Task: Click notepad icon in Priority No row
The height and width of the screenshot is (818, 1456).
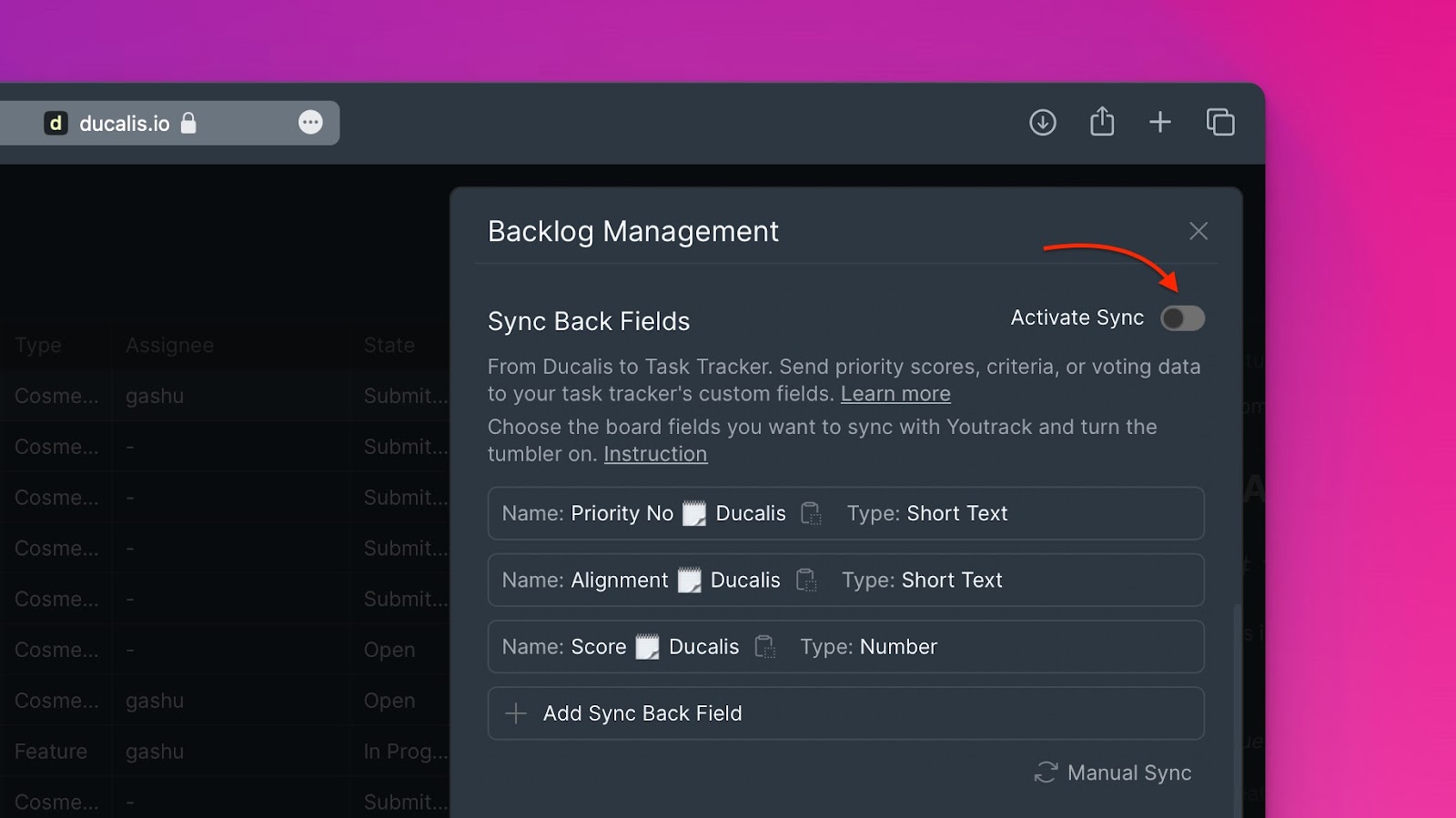Action: (x=694, y=513)
